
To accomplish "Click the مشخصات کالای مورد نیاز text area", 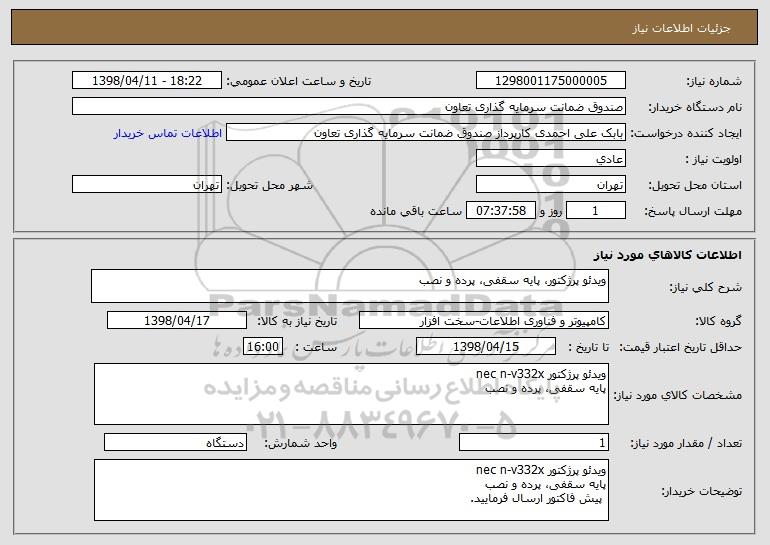I will pyautogui.click(x=351, y=394).
